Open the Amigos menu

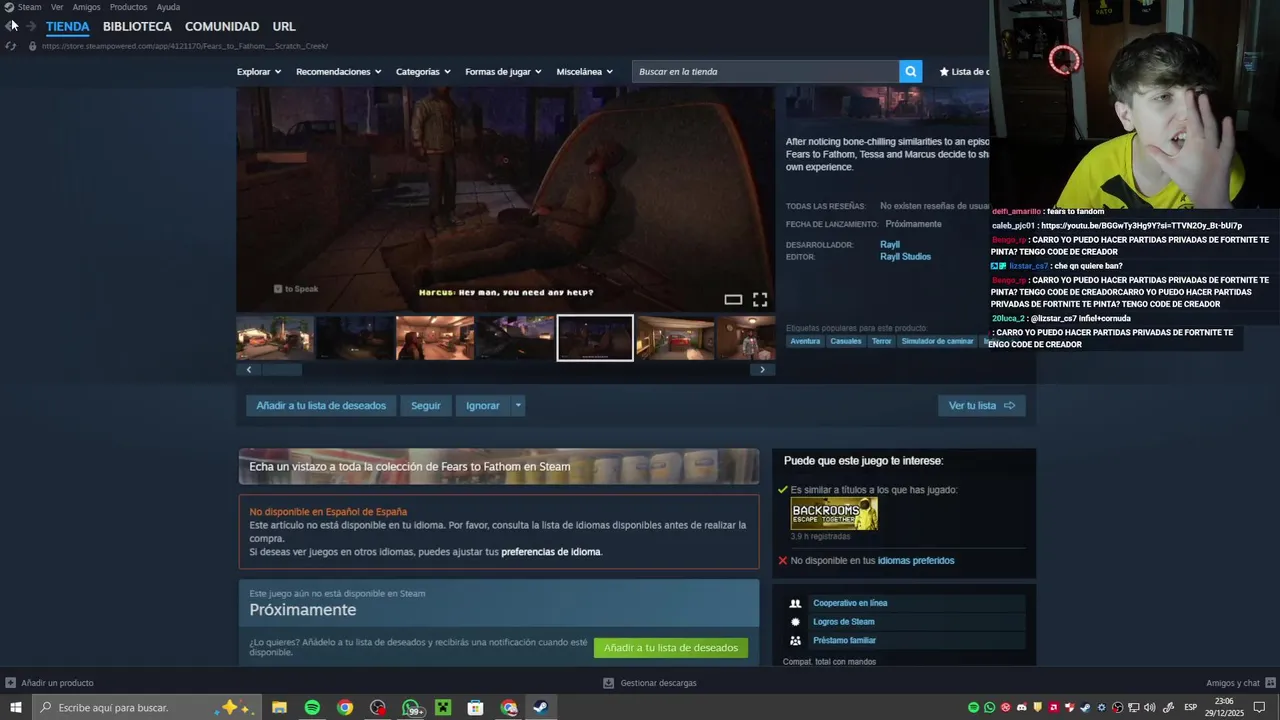point(87,7)
